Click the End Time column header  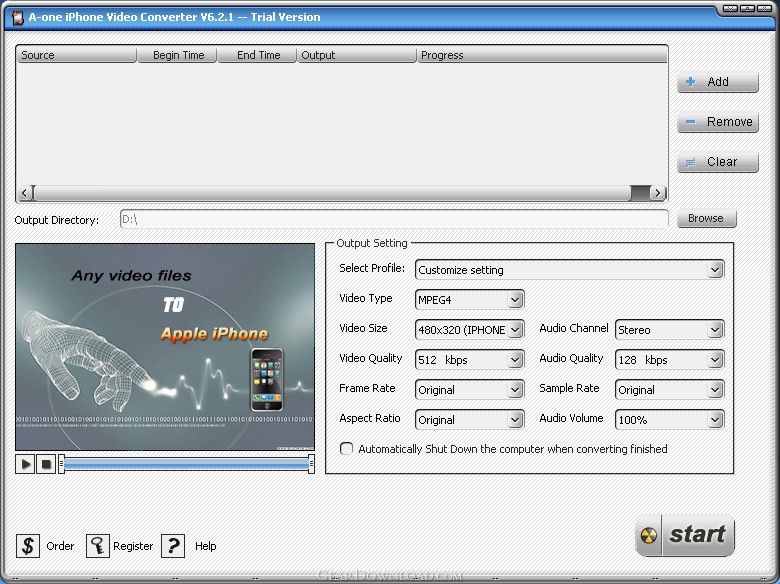257,55
